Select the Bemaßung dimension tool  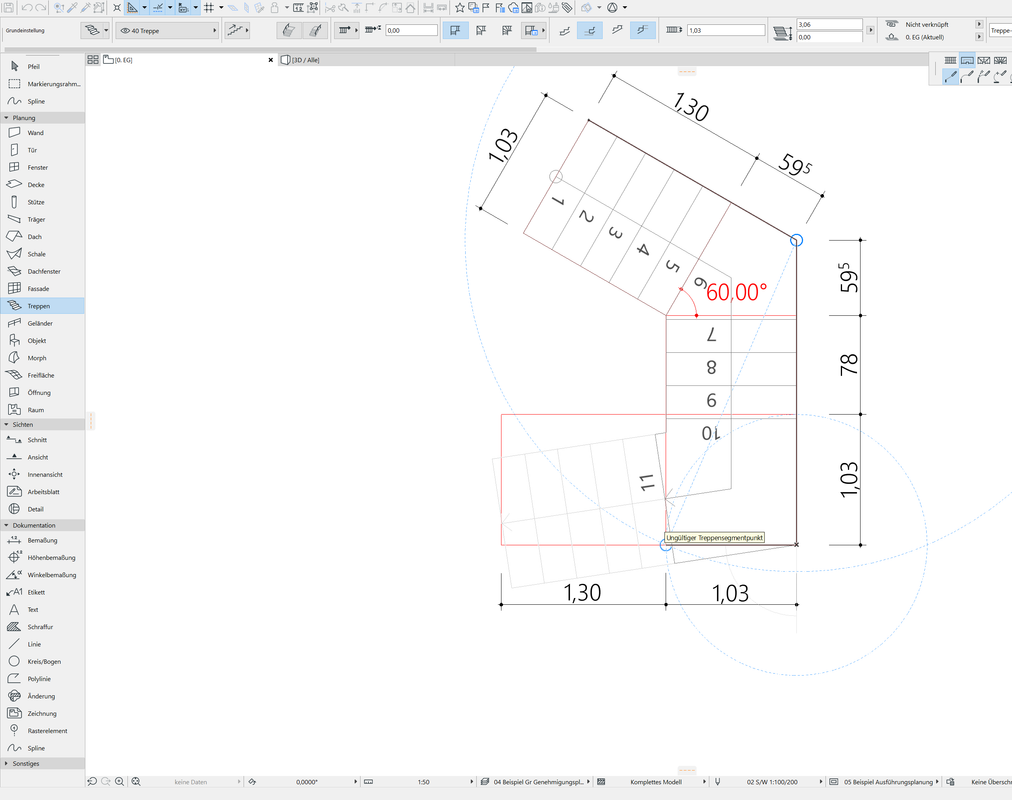(43, 541)
